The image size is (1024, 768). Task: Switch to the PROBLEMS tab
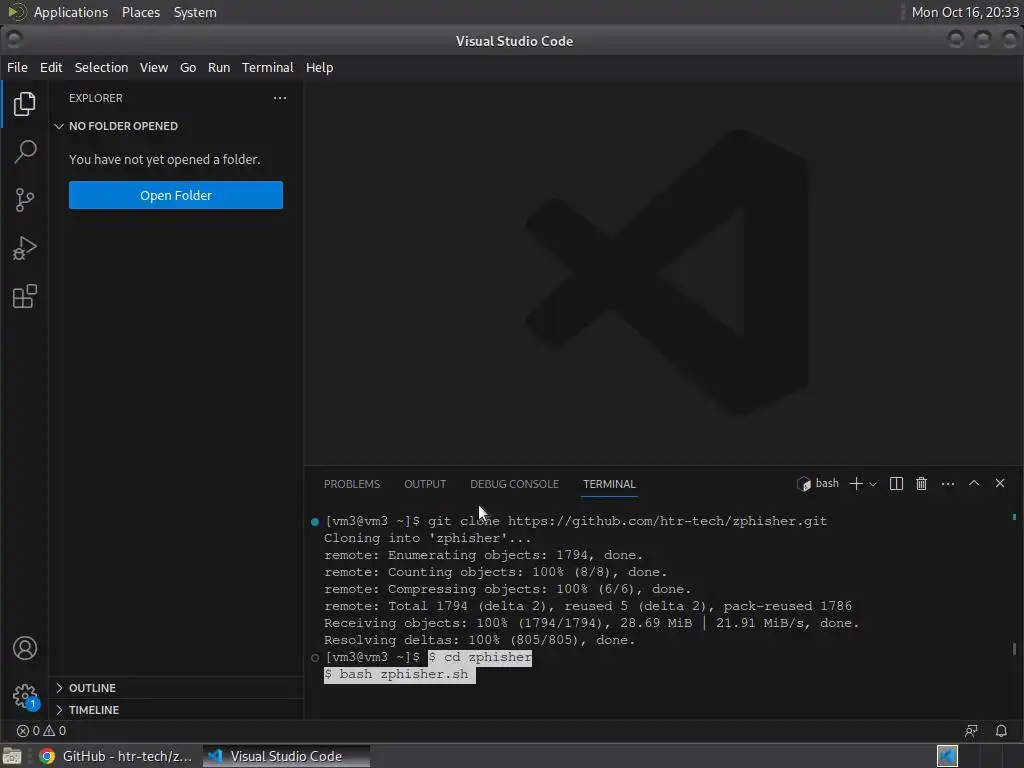[352, 484]
